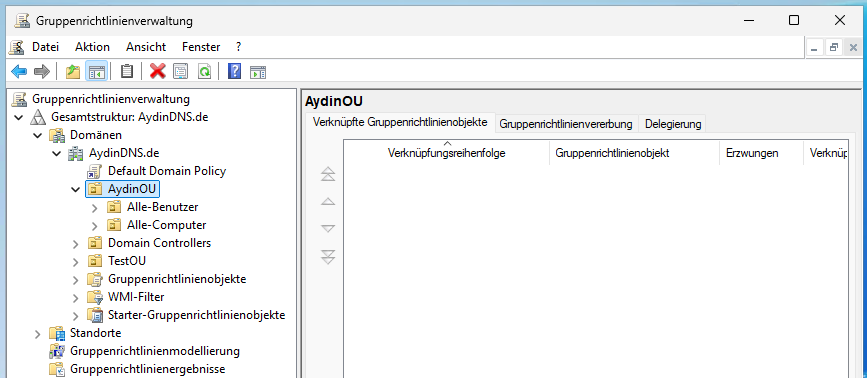The width and height of the screenshot is (867, 378).
Task: Click the Default Domain Policy link icon
Action: (x=95, y=171)
